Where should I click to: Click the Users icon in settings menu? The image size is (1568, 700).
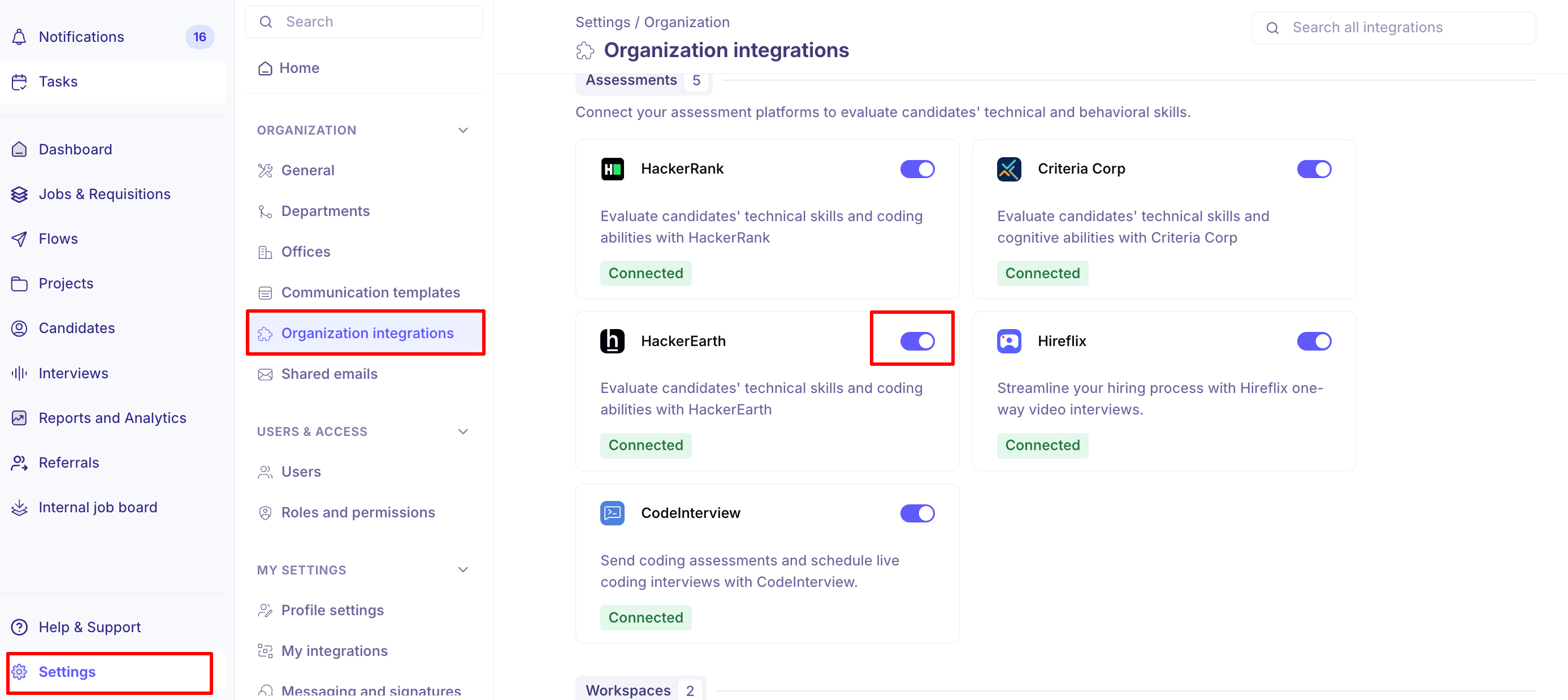pos(266,472)
